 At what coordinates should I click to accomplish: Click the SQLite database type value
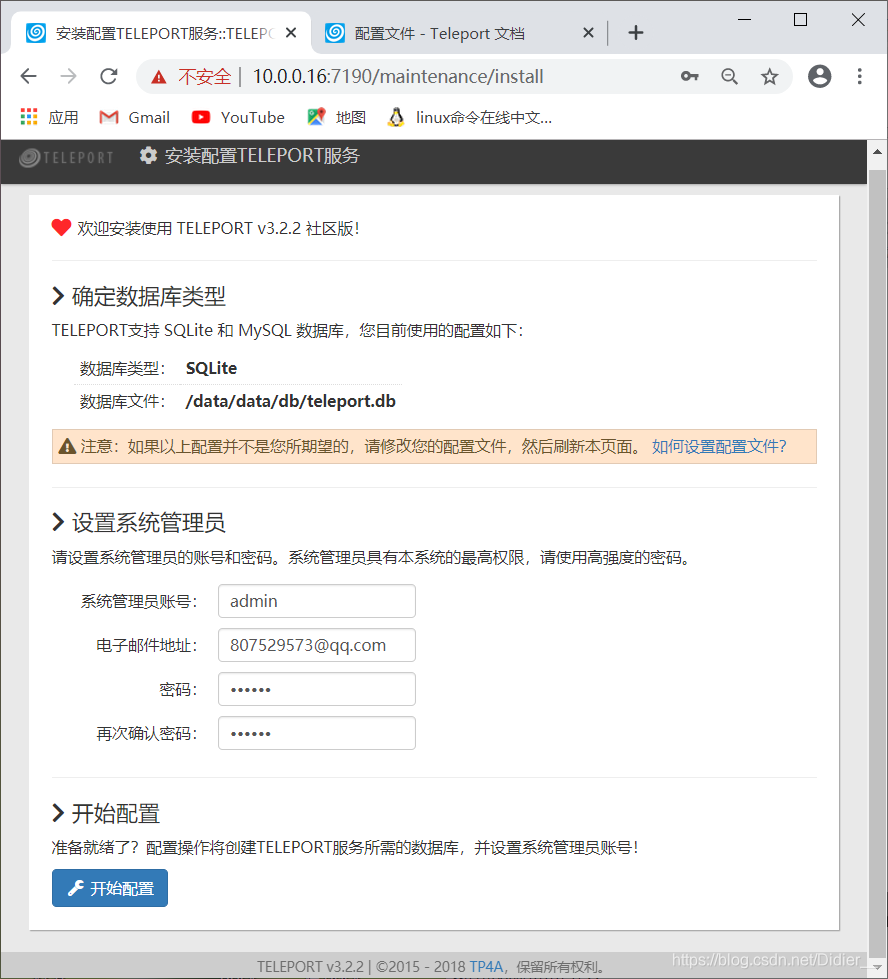pos(211,368)
